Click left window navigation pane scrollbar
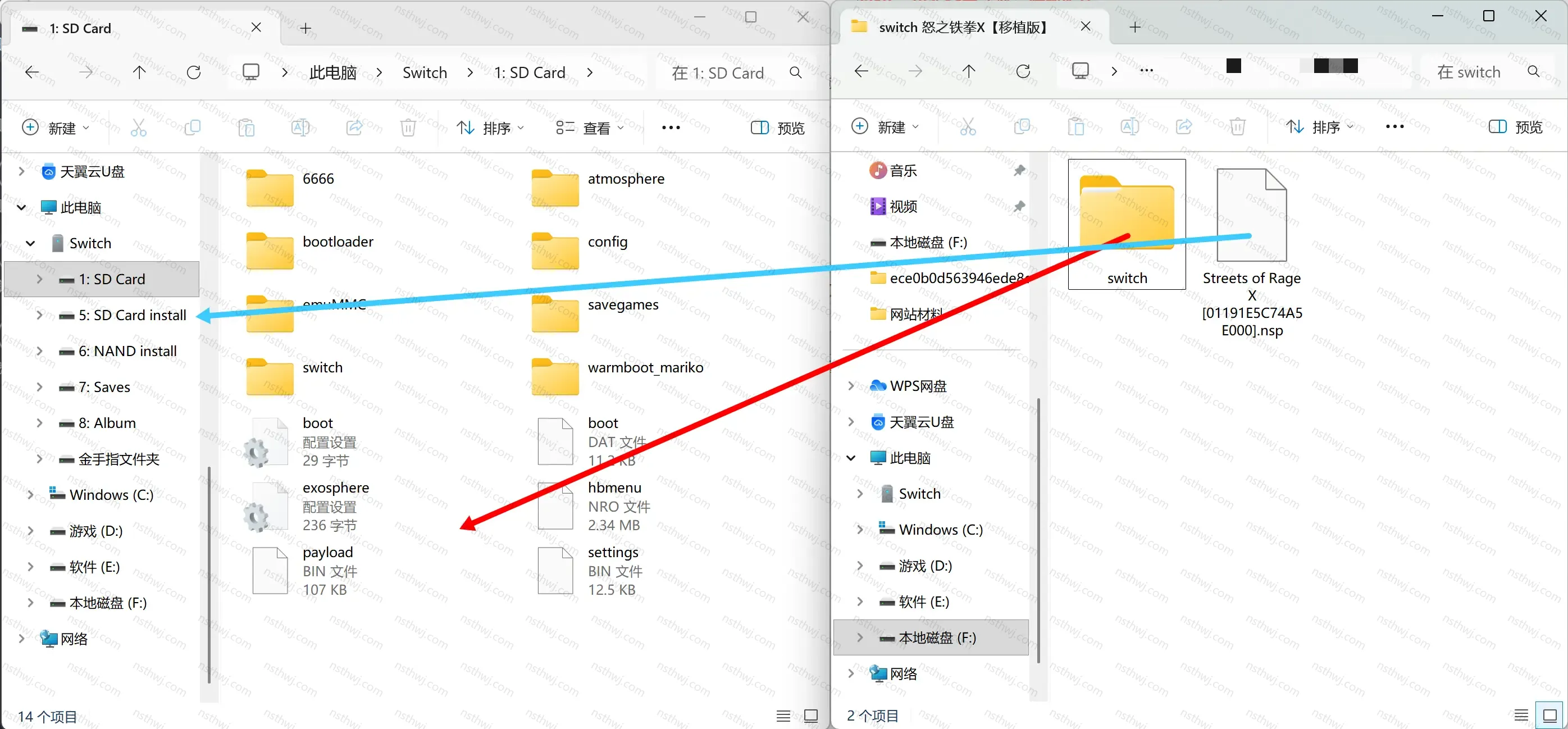Viewport: 1568px width, 729px height. [209, 575]
